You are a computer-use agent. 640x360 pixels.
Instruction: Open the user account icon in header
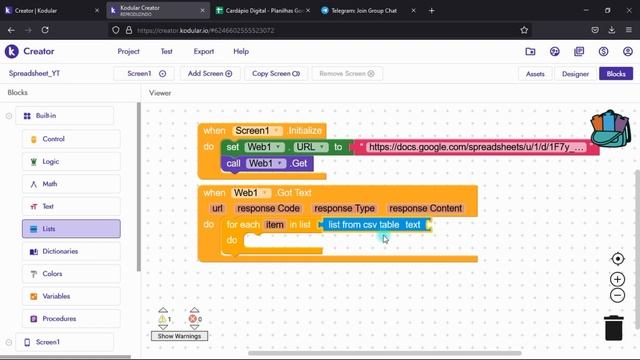point(628,51)
